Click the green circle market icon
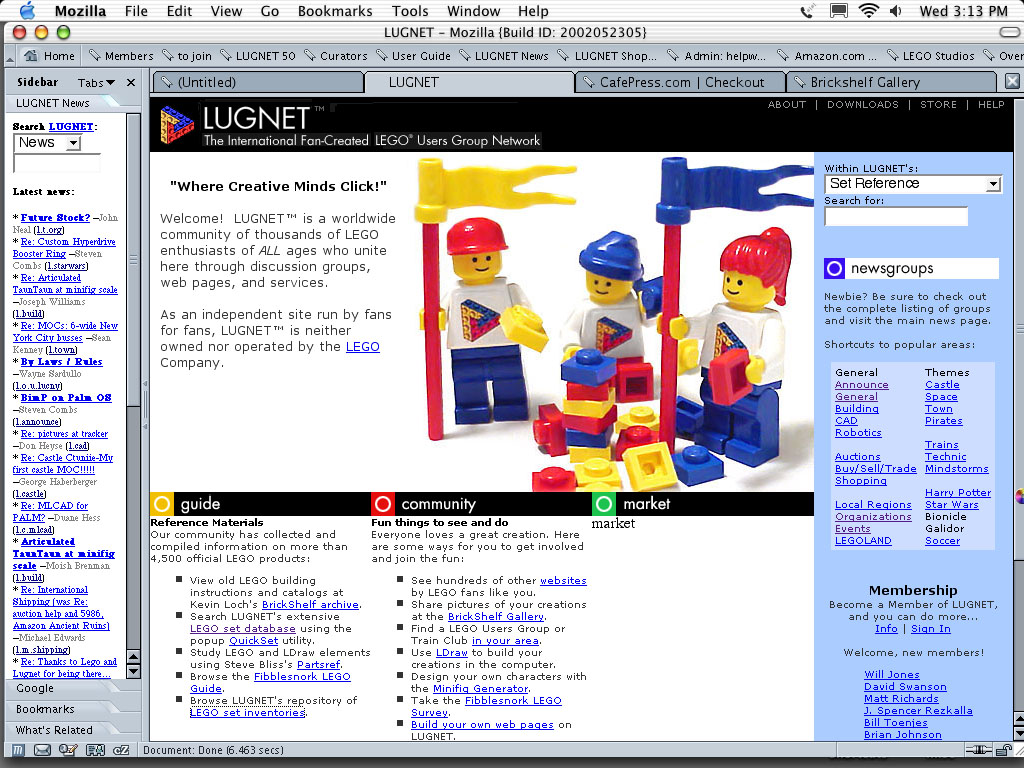Screen dimensions: 1024x768 click(x=604, y=504)
